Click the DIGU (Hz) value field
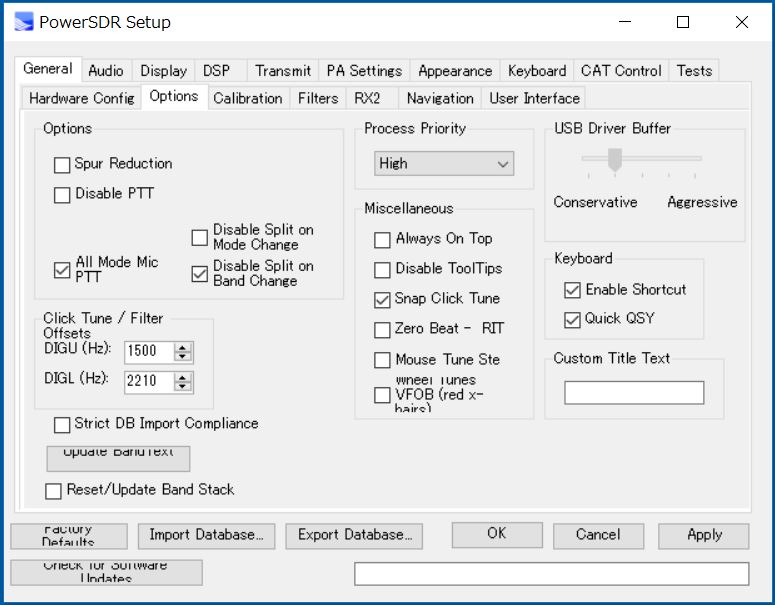The image size is (775, 605). [x=149, y=352]
